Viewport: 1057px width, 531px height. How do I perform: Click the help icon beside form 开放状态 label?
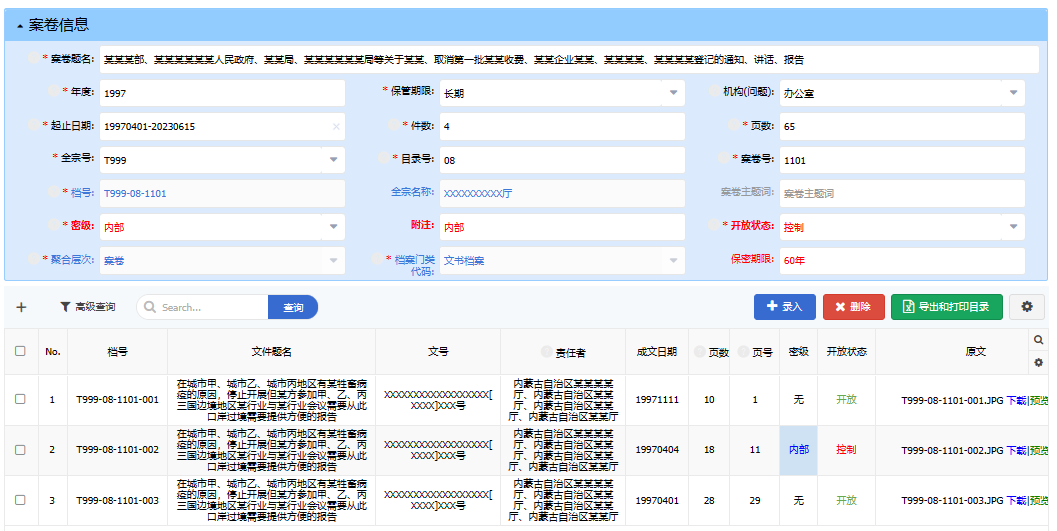[714, 224]
